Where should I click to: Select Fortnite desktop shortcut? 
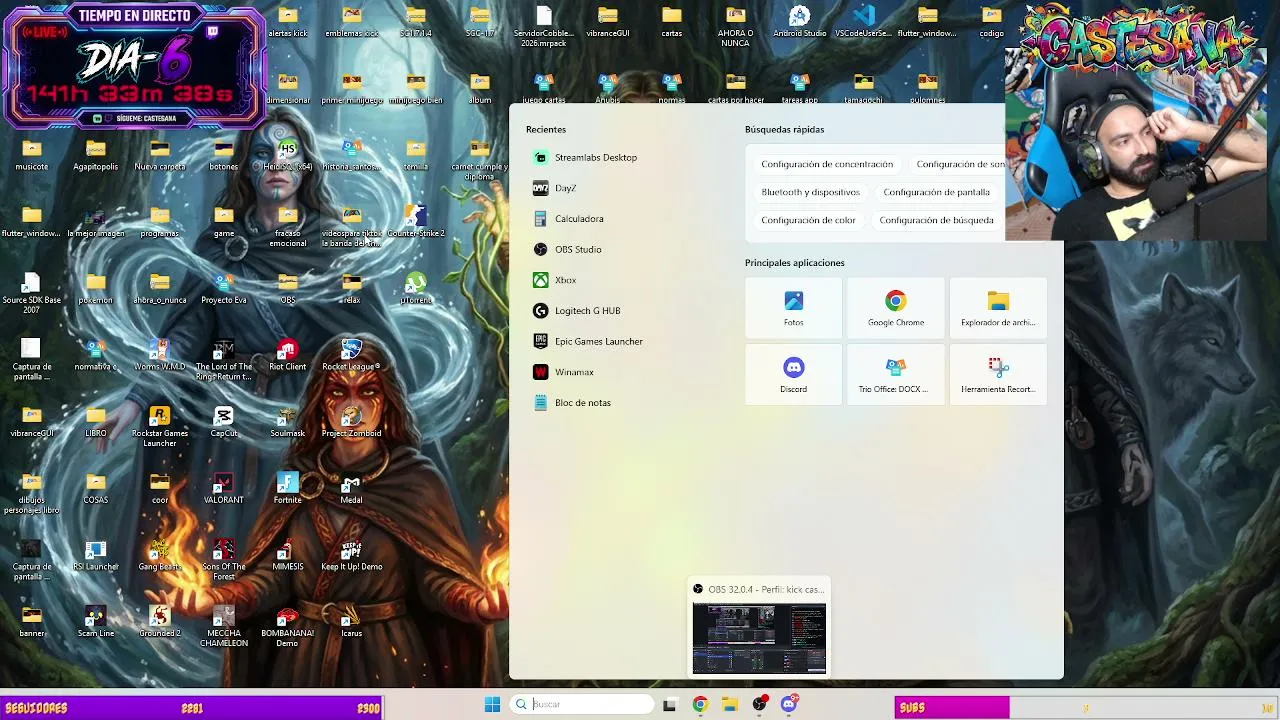click(x=288, y=488)
